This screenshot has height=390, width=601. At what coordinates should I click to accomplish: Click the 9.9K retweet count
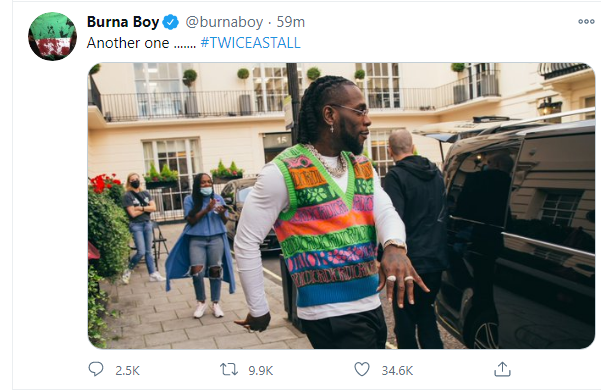coord(261,370)
